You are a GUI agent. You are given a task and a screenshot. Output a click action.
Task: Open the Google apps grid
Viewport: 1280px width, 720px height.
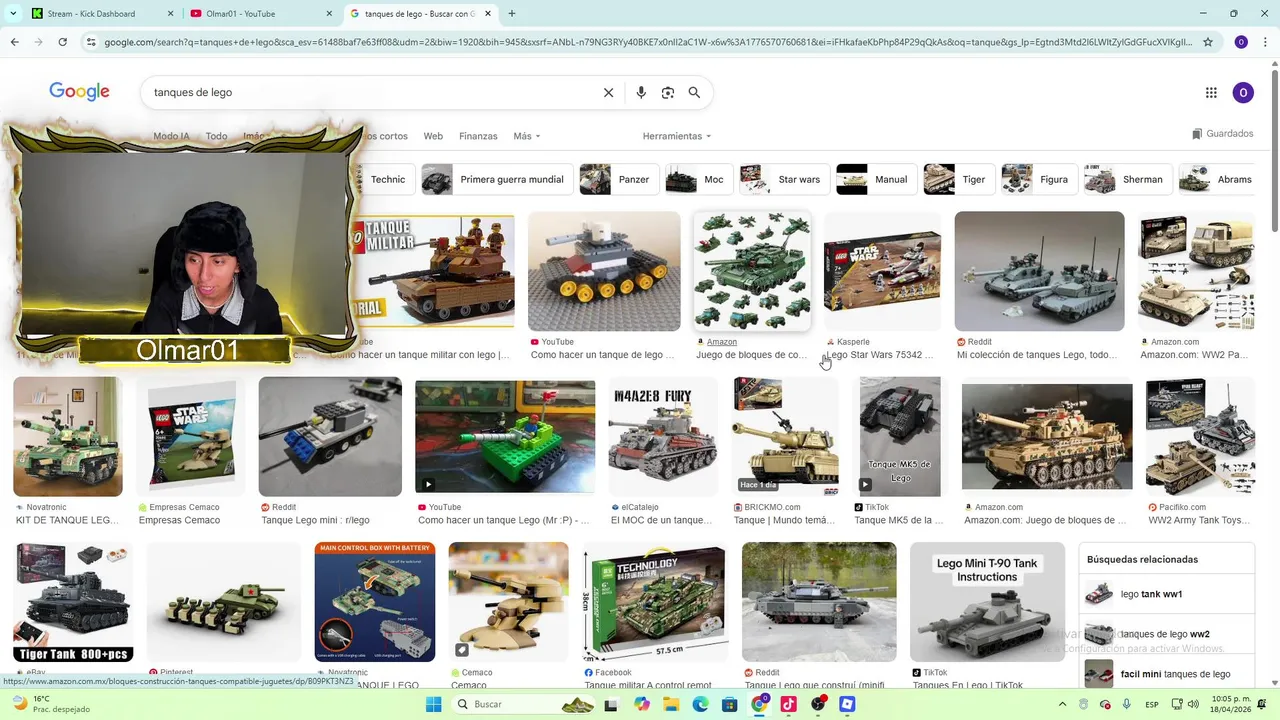point(1211,92)
